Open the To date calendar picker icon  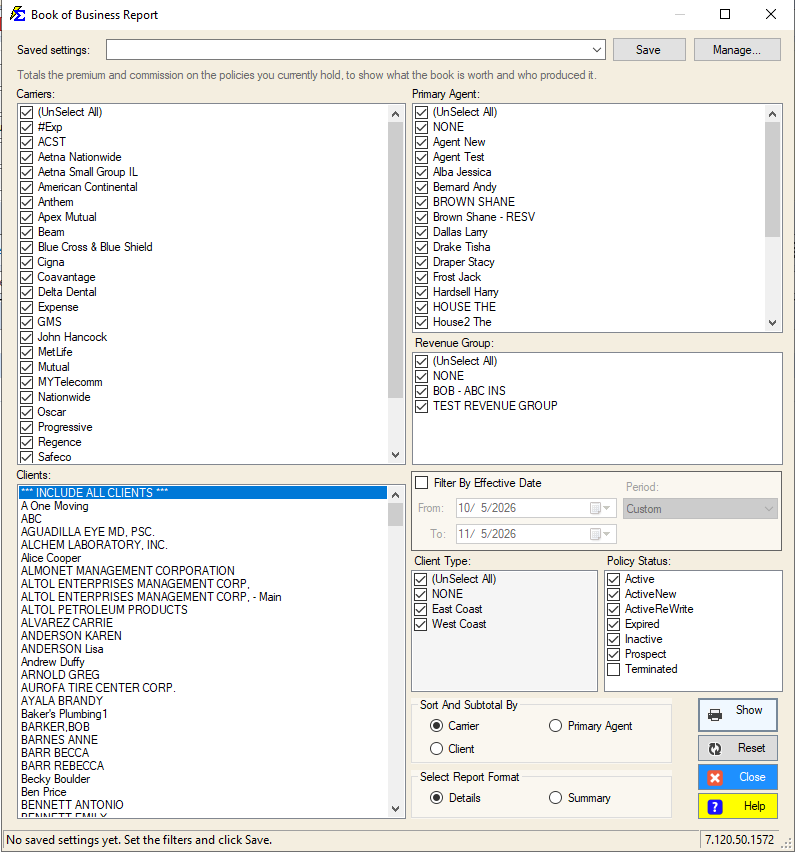click(601, 534)
